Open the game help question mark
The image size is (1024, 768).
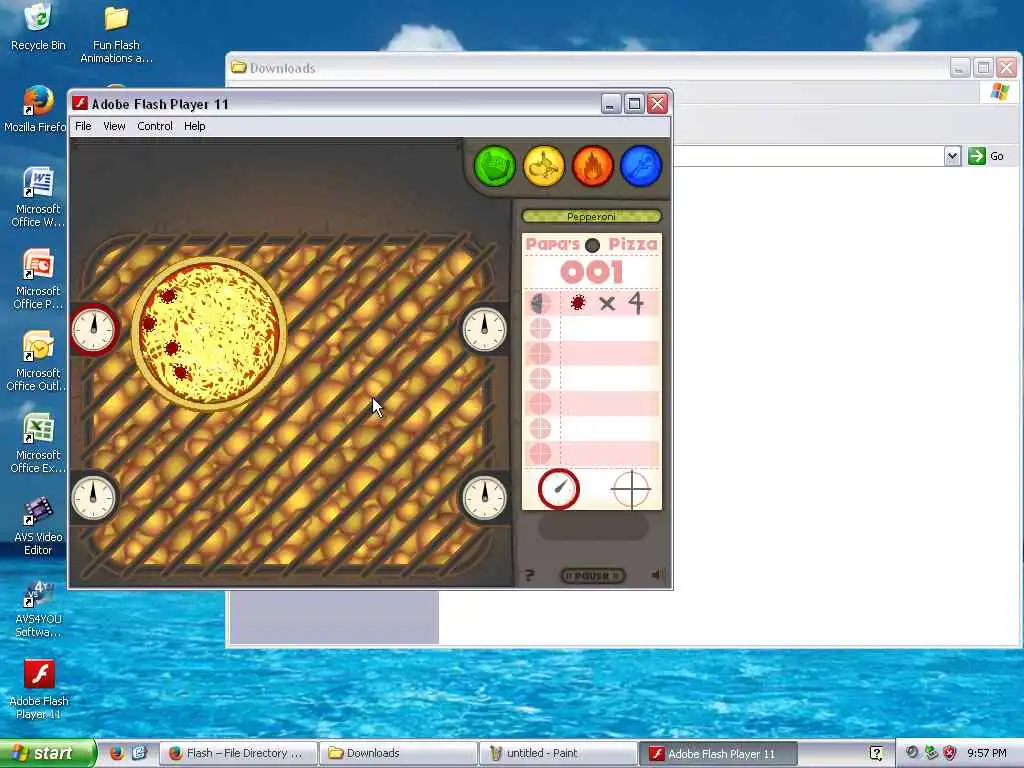click(529, 576)
